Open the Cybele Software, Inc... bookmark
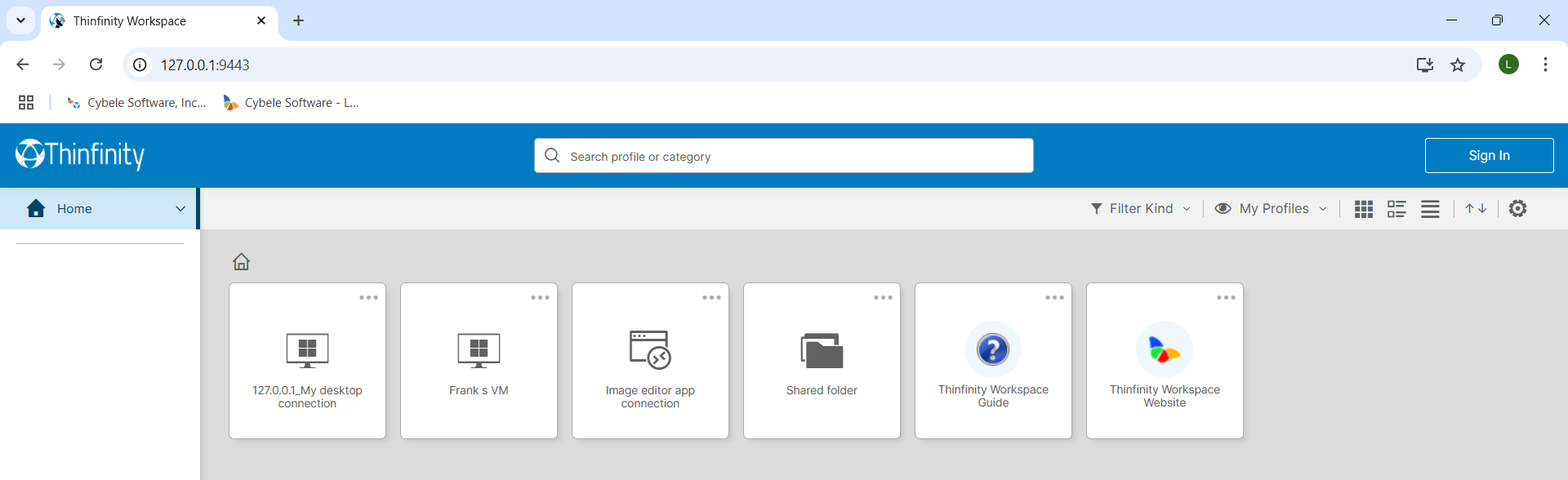 (136, 102)
